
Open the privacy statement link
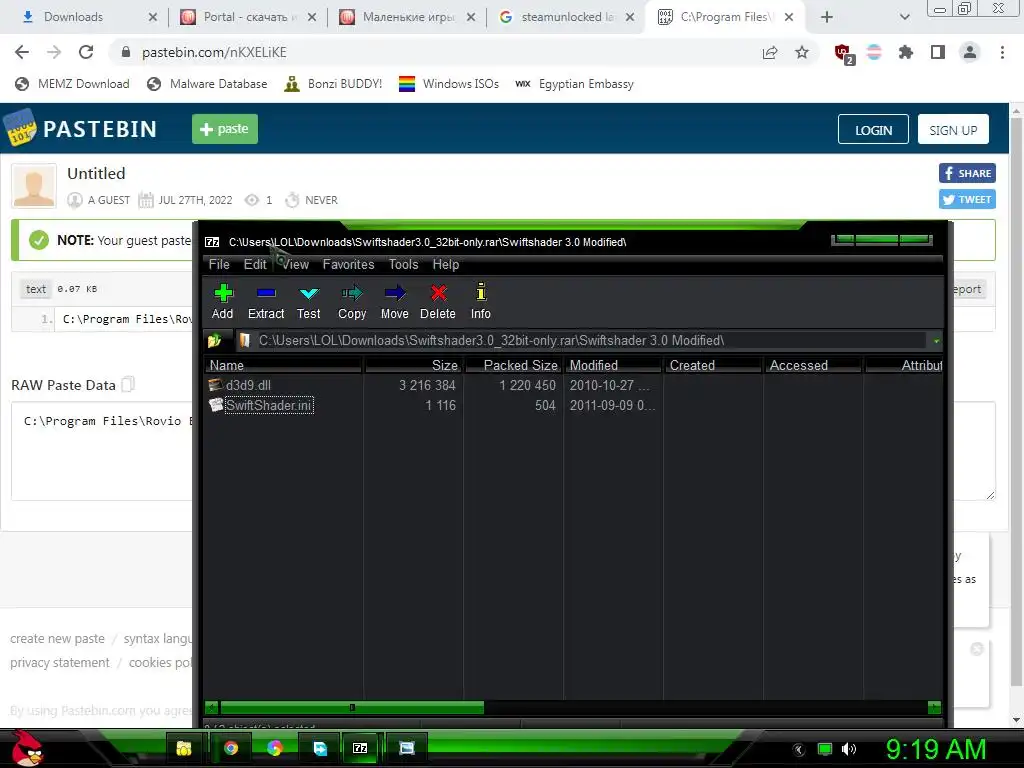(60, 662)
